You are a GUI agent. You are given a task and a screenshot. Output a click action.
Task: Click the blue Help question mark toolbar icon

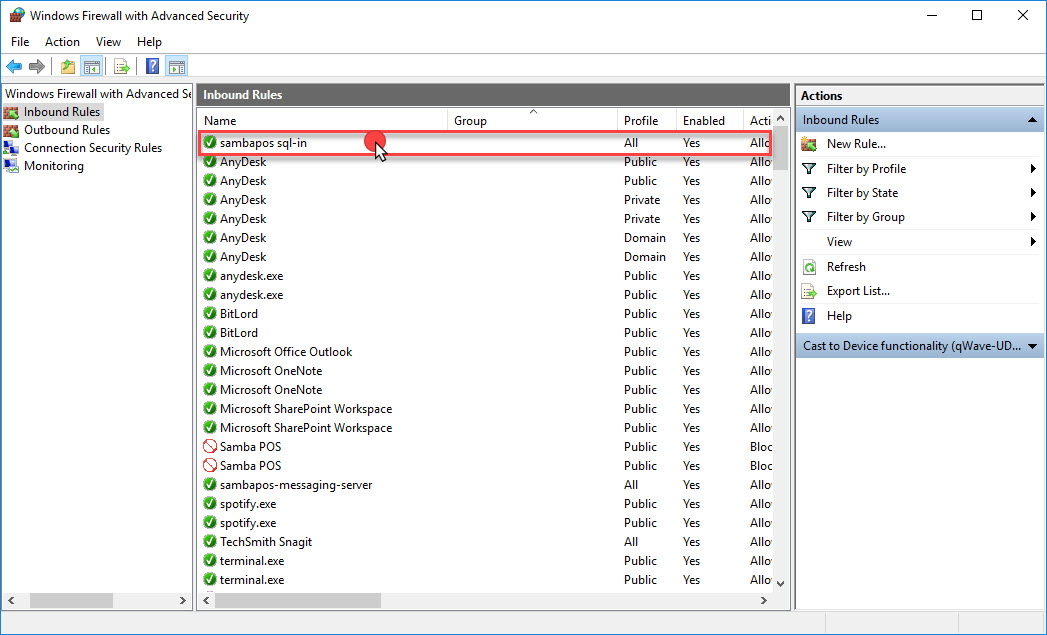coord(152,67)
